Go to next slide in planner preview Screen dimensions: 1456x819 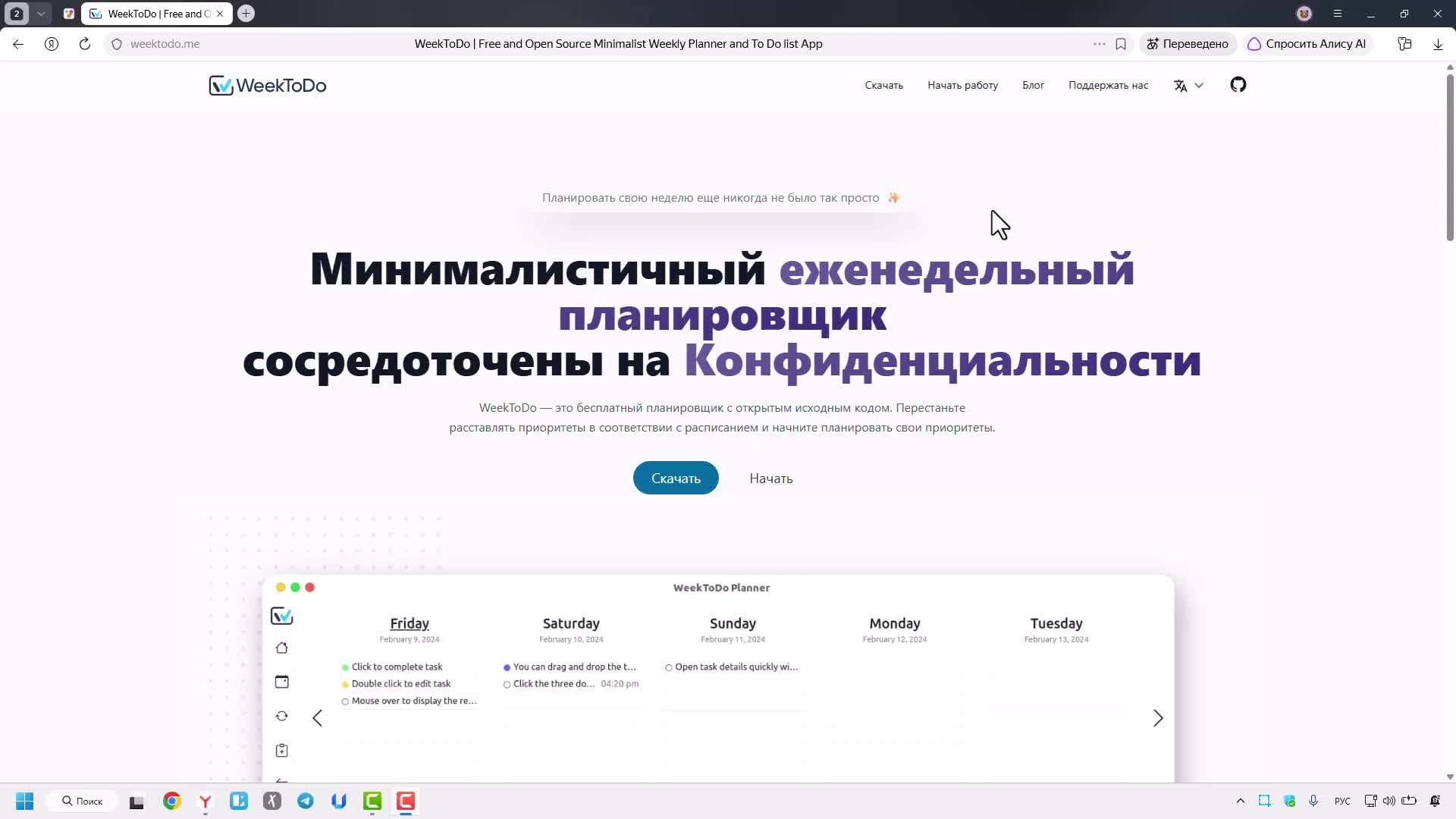click(1158, 718)
